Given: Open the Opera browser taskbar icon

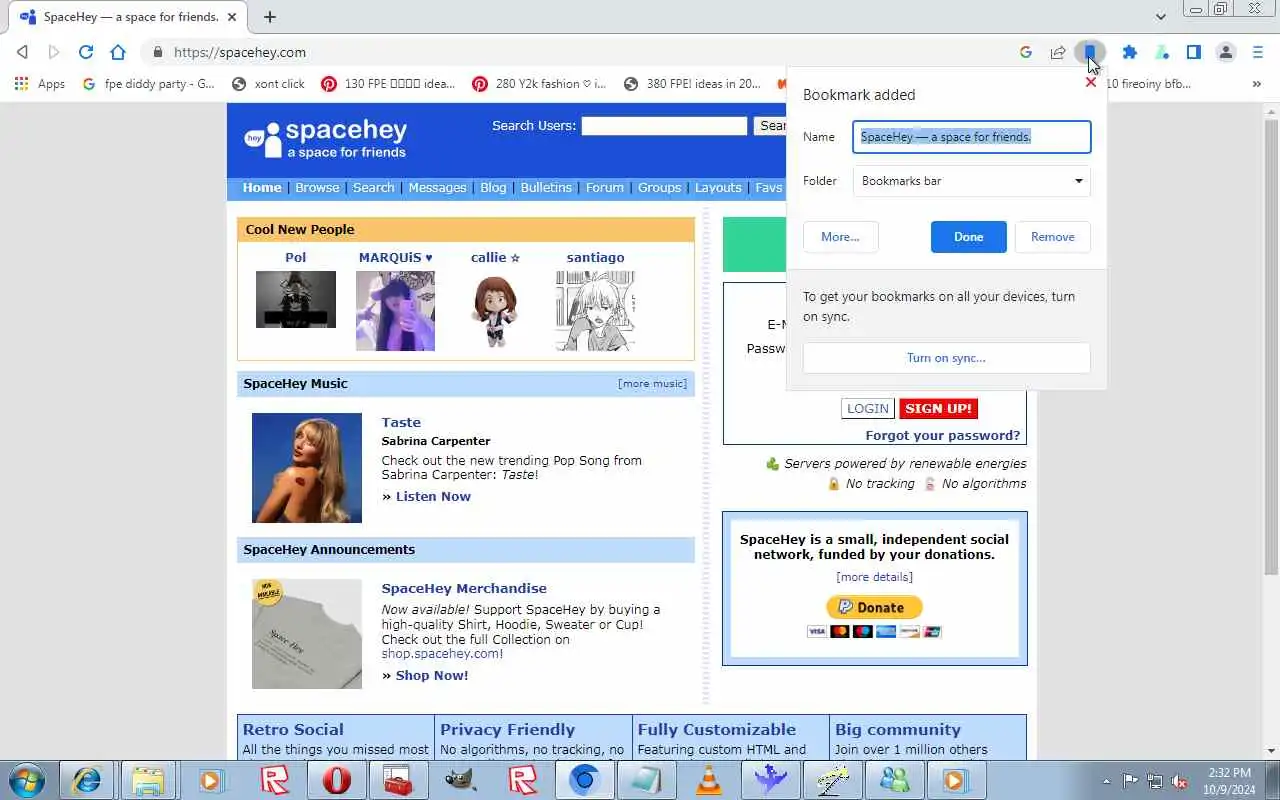Looking at the screenshot, I should pyautogui.click(x=336, y=780).
